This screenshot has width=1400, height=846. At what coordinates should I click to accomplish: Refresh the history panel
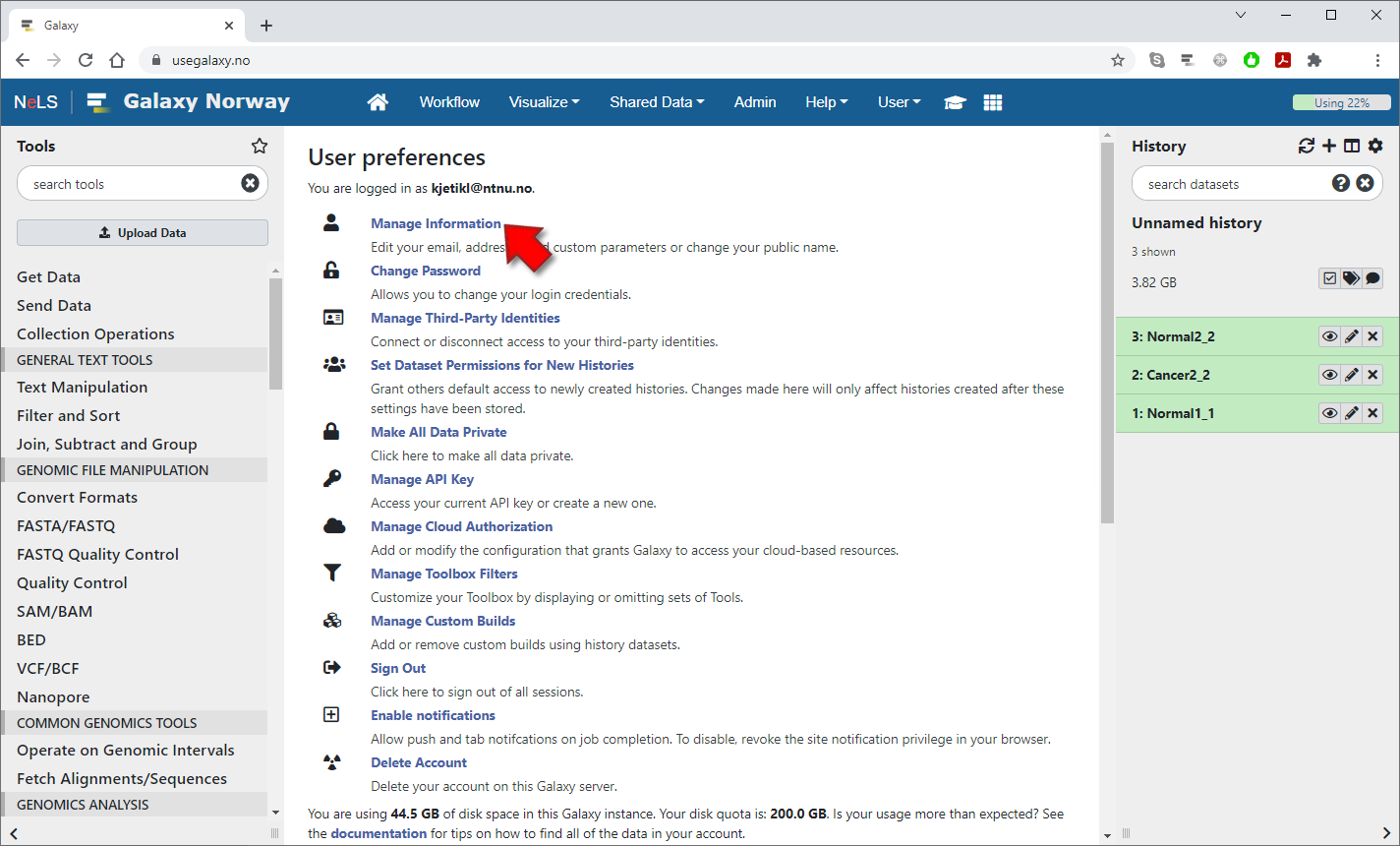(1306, 146)
